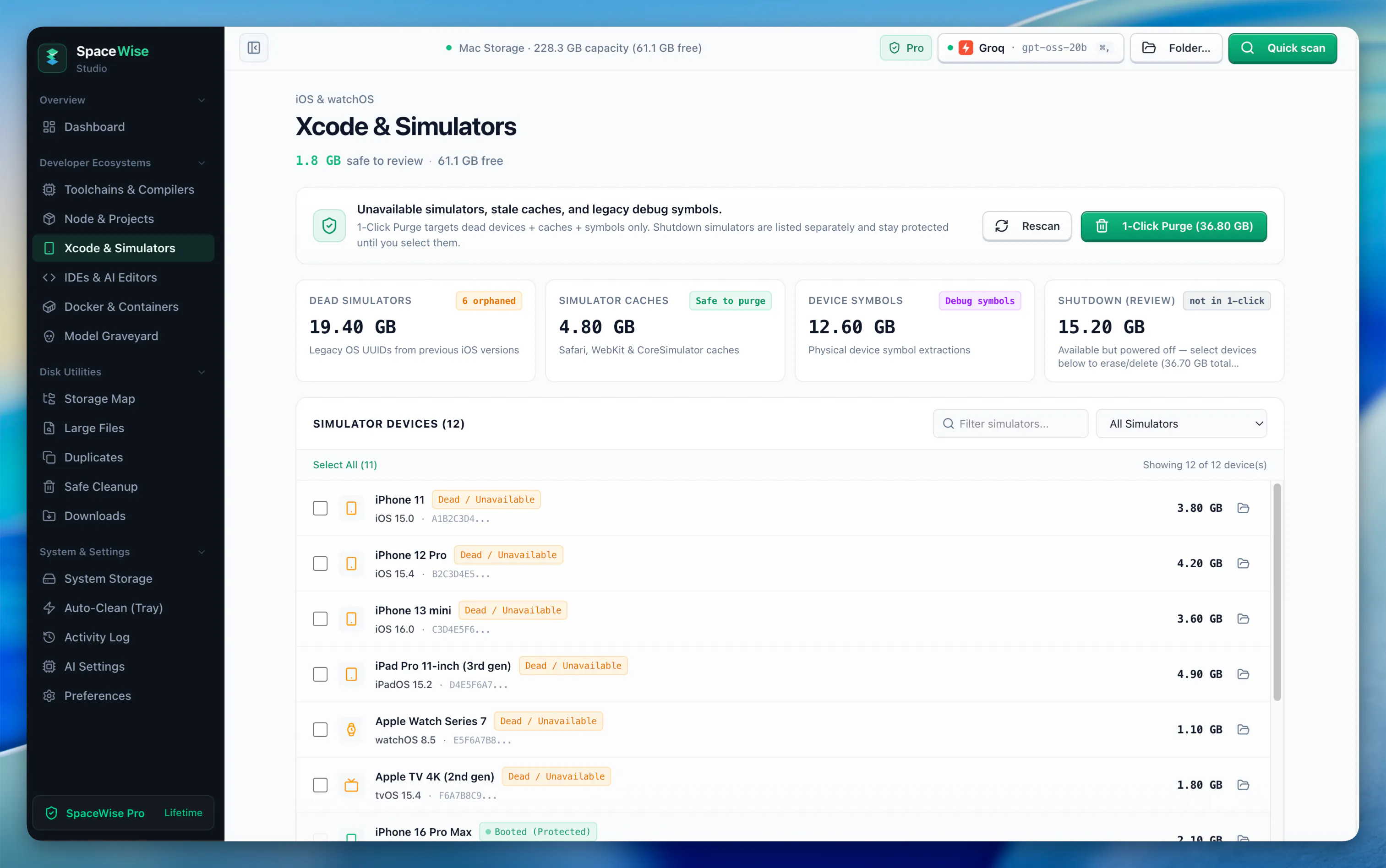1386x868 pixels.
Task: Collapse the Disk Utilities section
Action: (123, 371)
